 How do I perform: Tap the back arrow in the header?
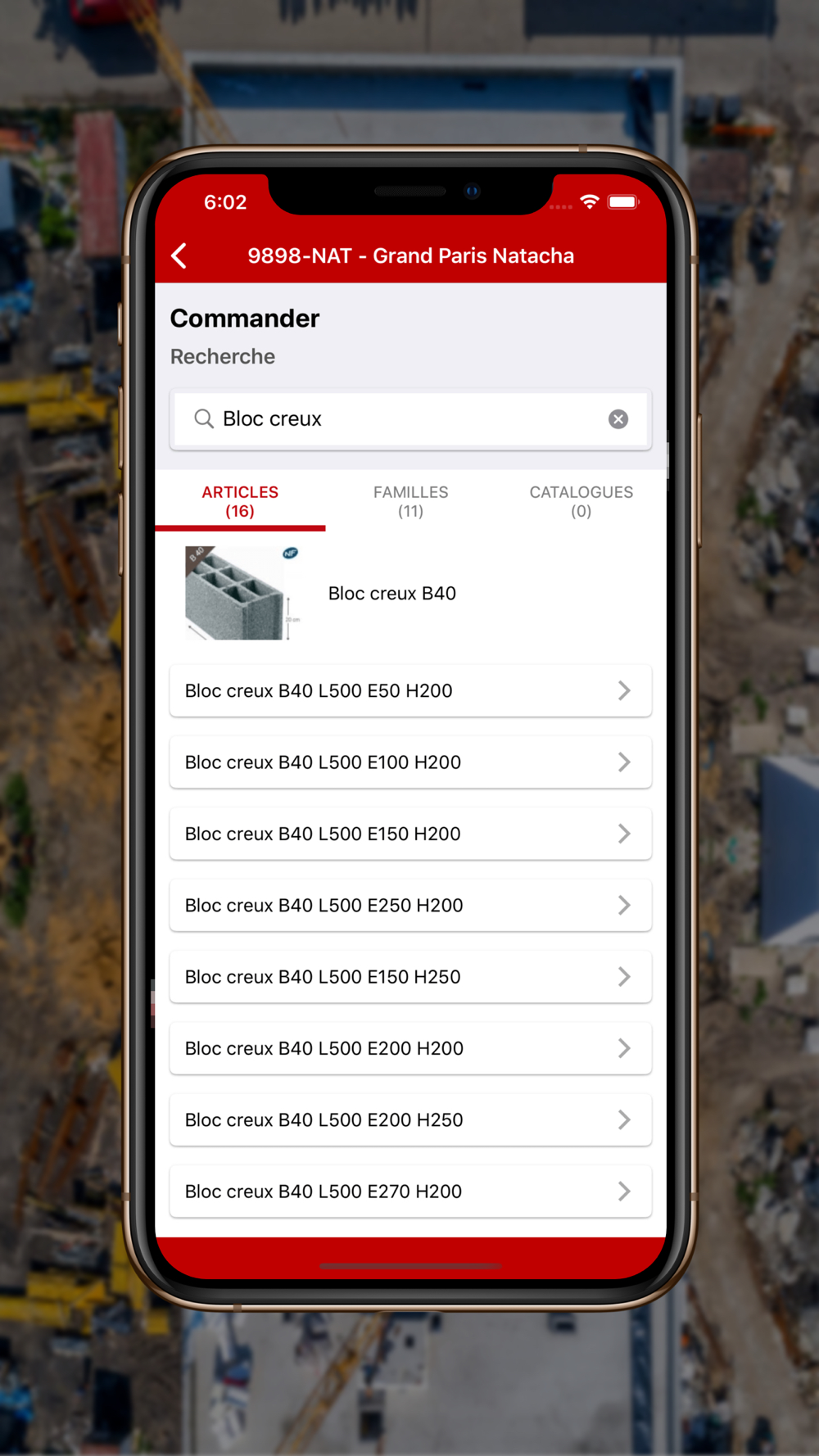[179, 255]
